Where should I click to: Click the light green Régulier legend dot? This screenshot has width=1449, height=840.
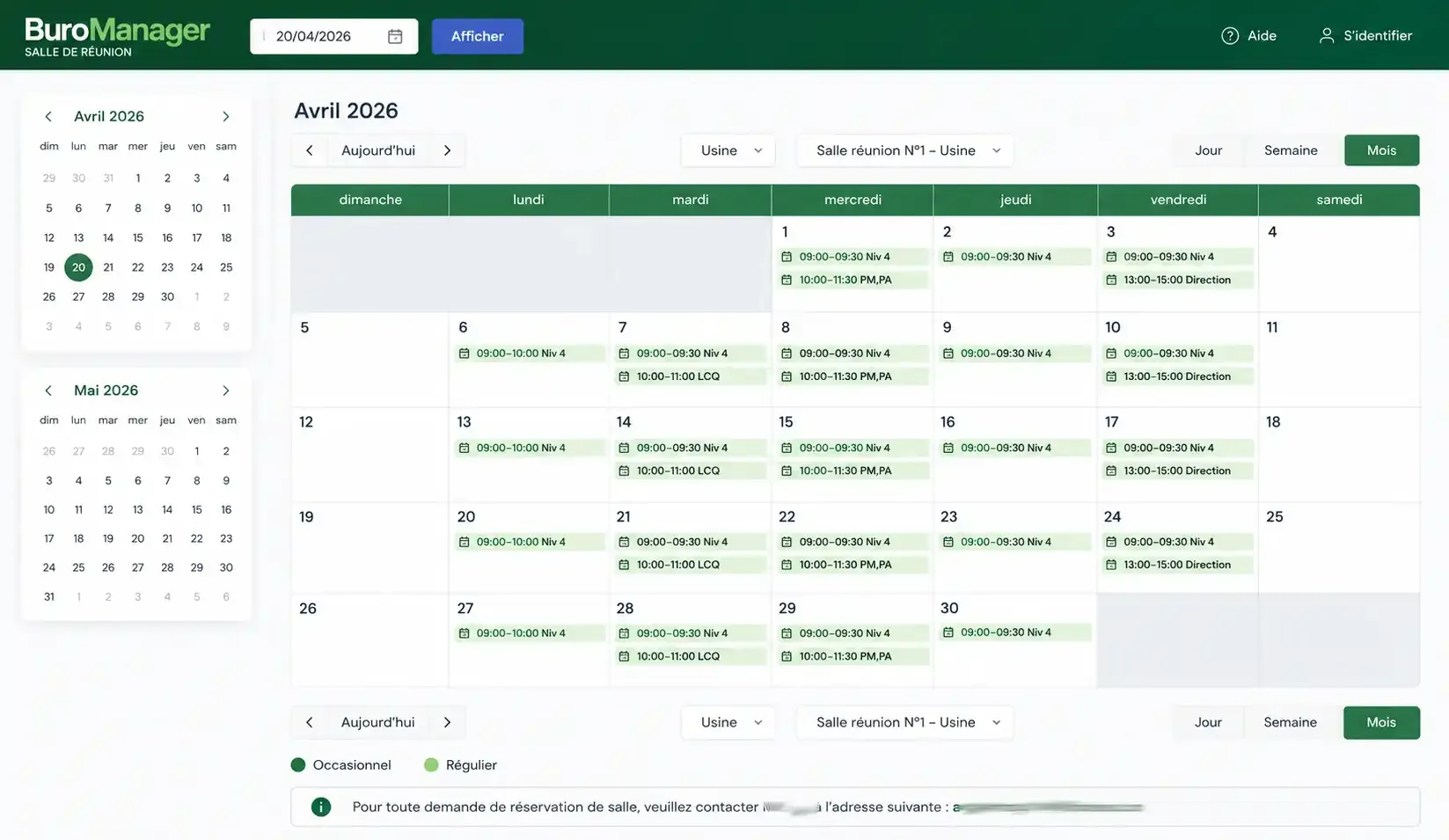(x=431, y=764)
